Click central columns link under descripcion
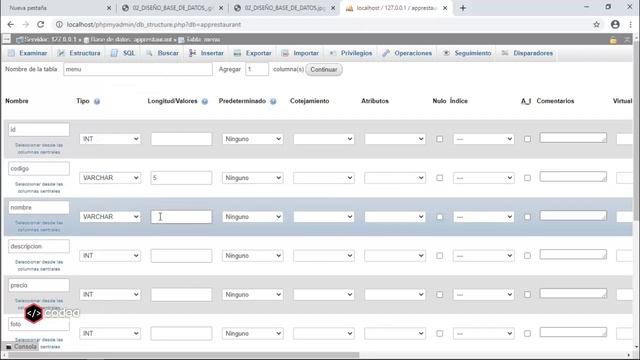This screenshot has width=640, height=360. 39,265
